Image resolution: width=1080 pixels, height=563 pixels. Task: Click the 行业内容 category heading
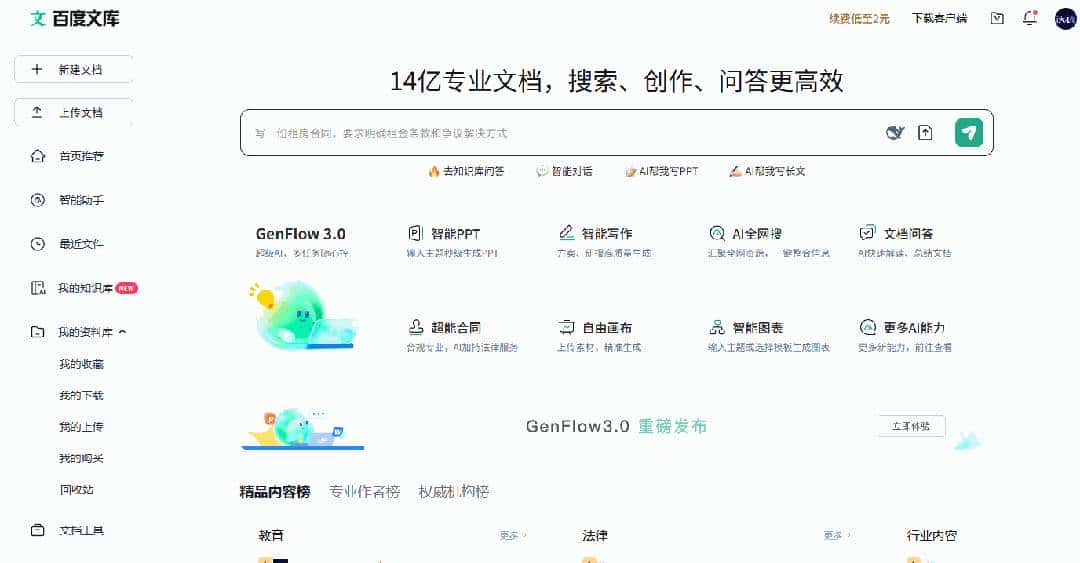tap(931, 535)
